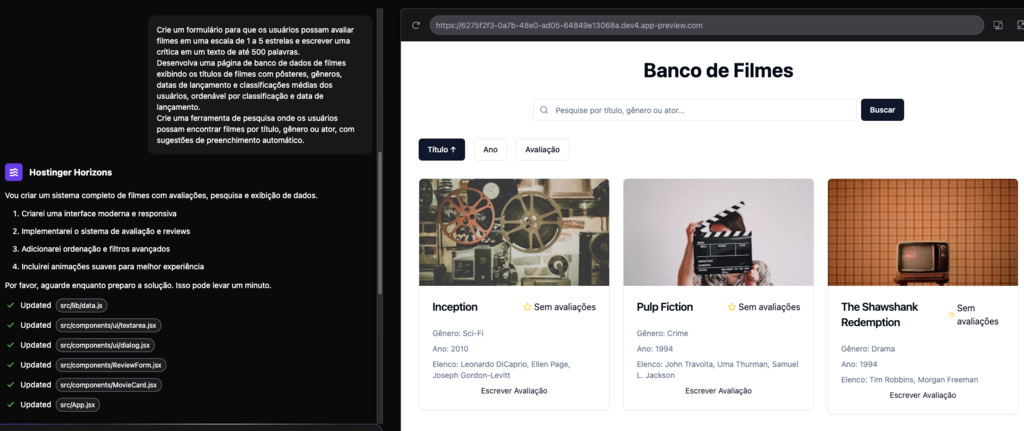Click the star icon on Shawshank Redemption card
Image resolution: width=1024 pixels, height=431 pixels.
(x=952, y=315)
